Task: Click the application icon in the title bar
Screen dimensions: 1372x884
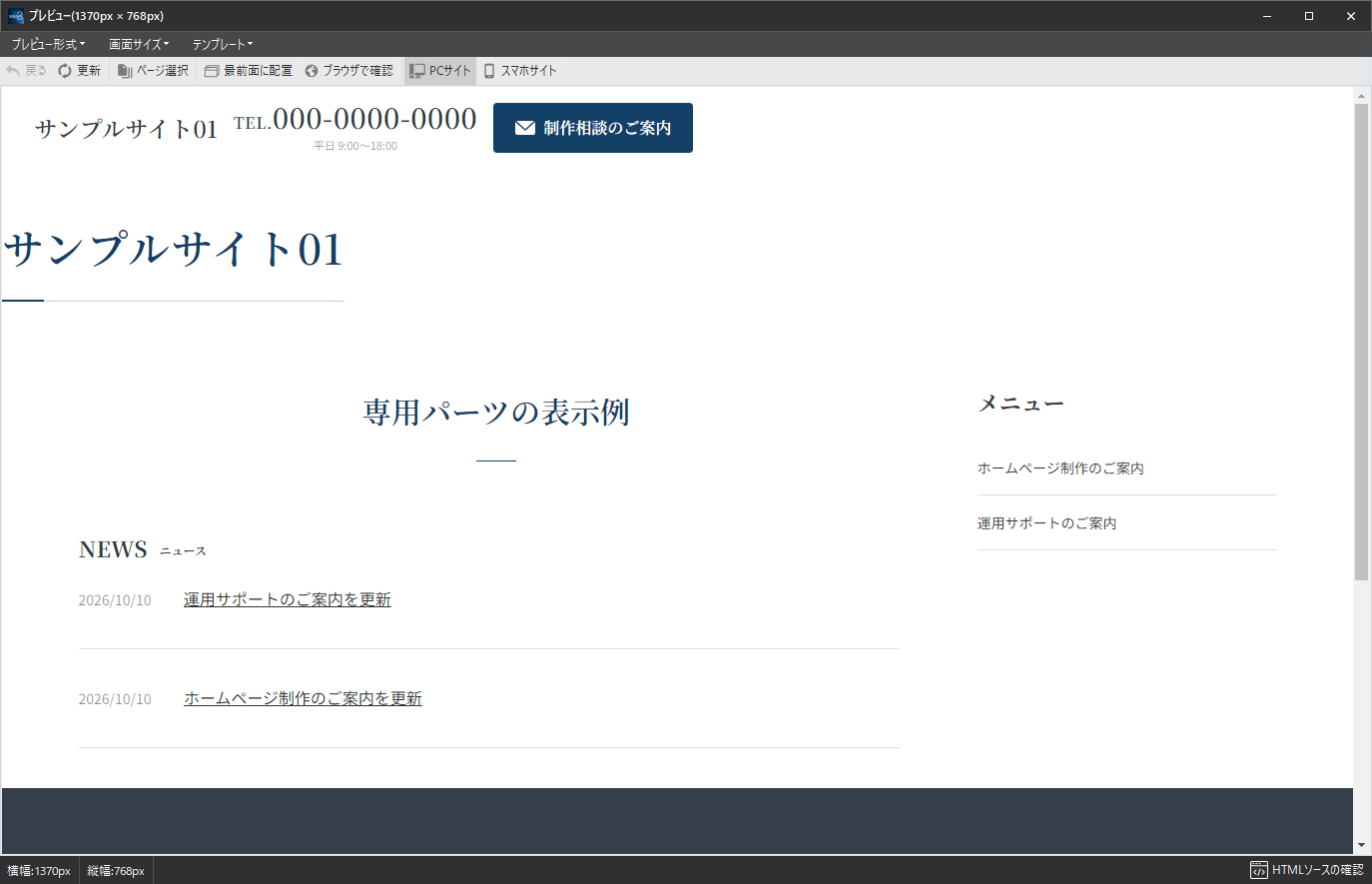Action: pyautogui.click(x=16, y=16)
